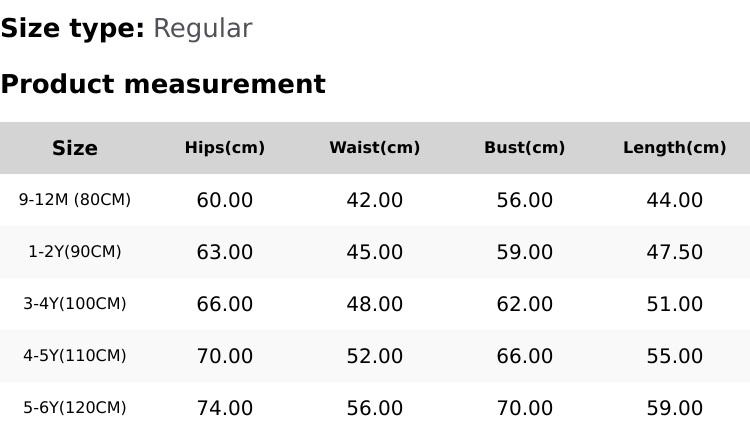Image resolution: width=750 pixels, height=434 pixels.
Task: Select the 5-6Y(120CM) size row label
Action: [x=75, y=408]
